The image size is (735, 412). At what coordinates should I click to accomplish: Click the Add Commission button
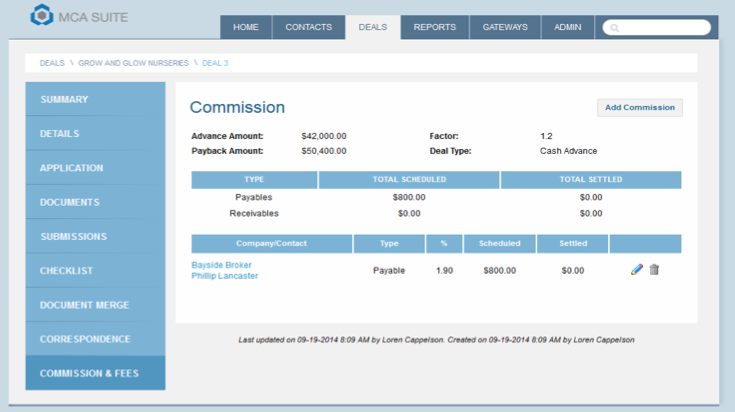coord(640,107)
